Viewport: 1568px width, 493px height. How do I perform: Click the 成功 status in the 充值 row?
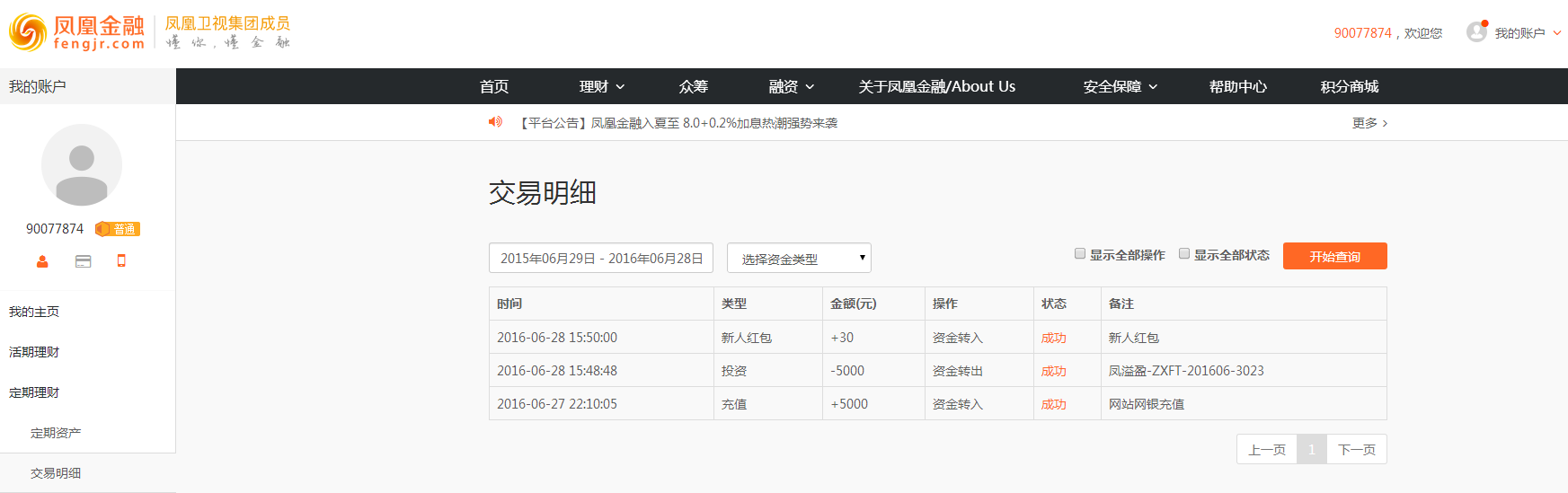[x=1053, y=404]
